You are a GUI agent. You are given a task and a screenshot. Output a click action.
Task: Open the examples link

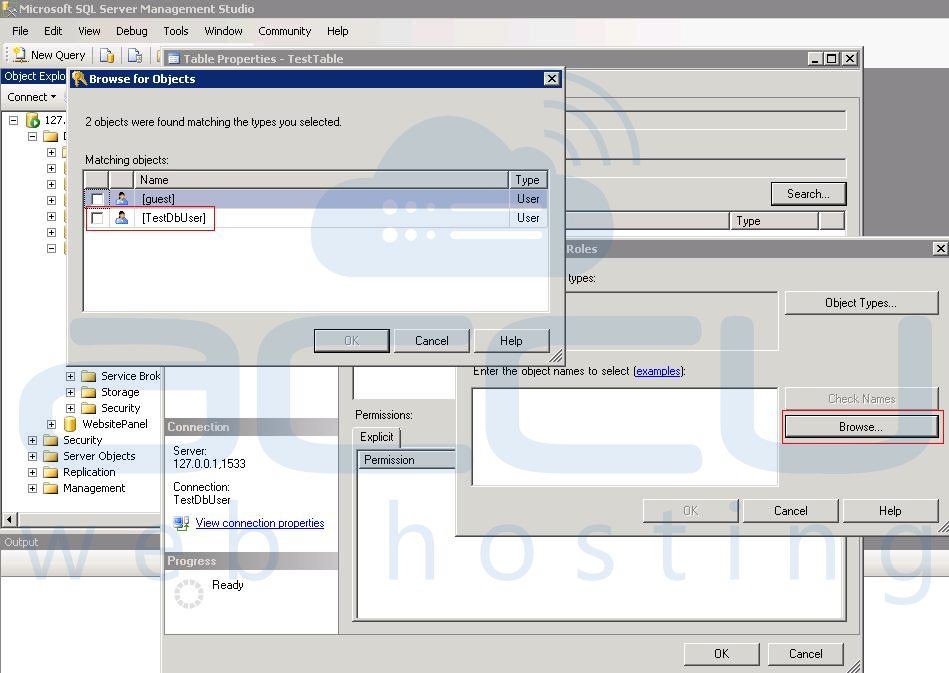[658, 371]
